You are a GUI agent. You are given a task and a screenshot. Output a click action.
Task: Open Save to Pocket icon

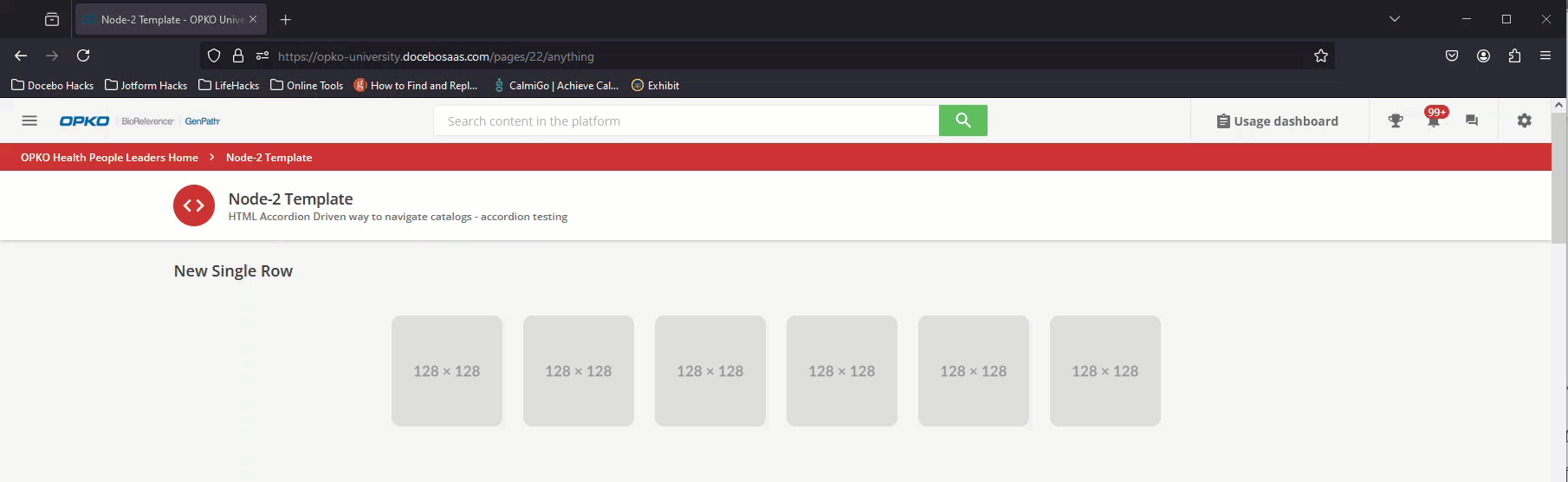click(x=1452, y=55)
